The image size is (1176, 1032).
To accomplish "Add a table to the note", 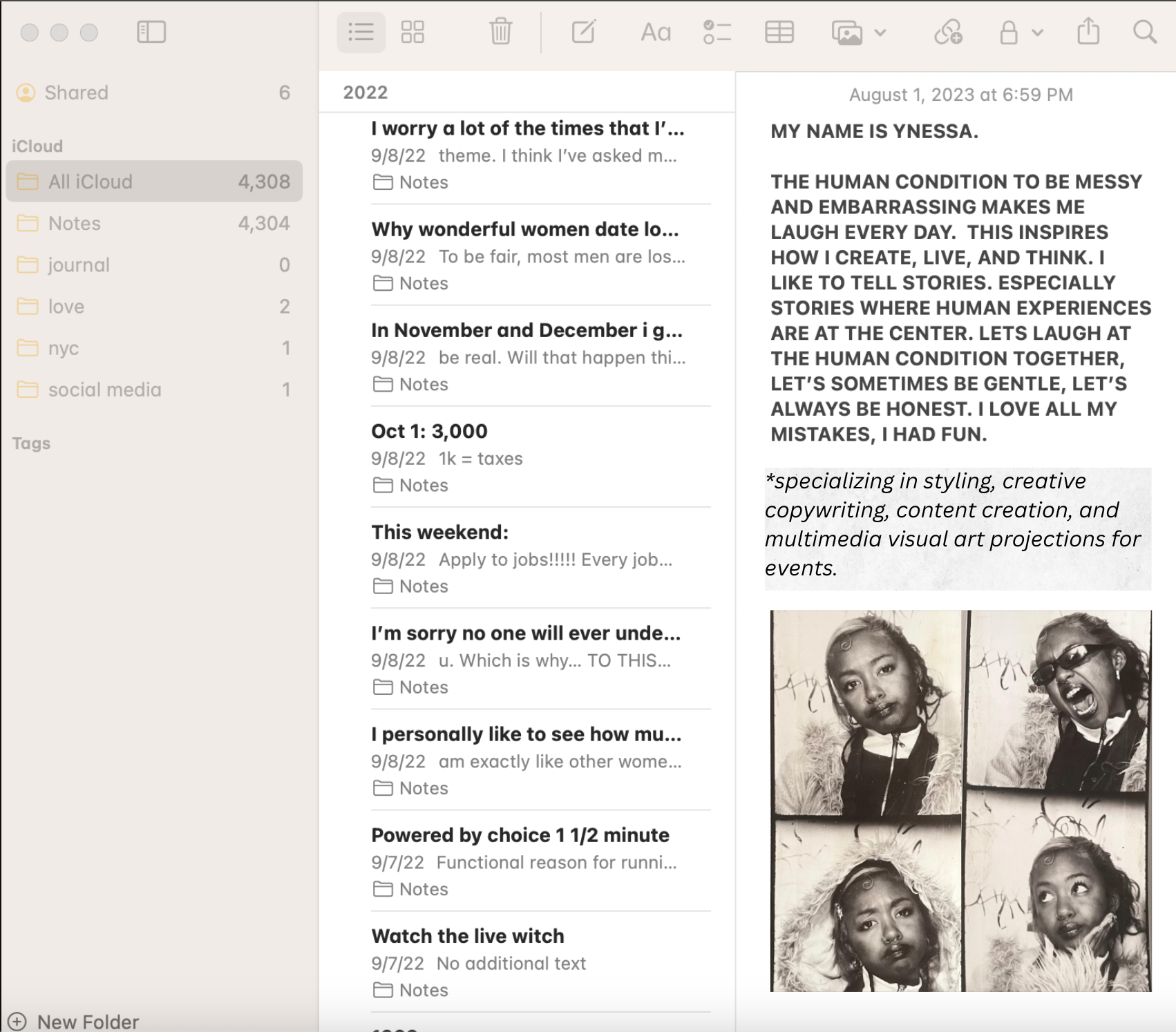I will click(x=779, y=32).
